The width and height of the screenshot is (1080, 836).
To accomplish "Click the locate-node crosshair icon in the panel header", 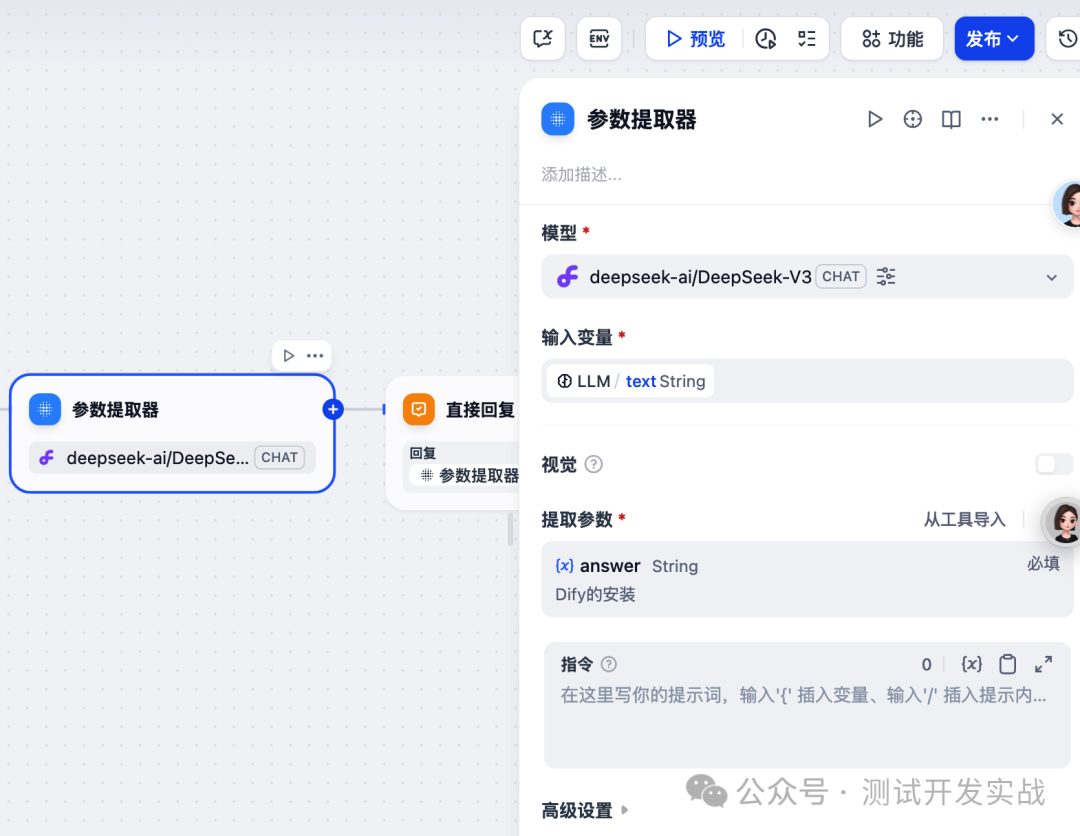I will [x=913, y=119].
